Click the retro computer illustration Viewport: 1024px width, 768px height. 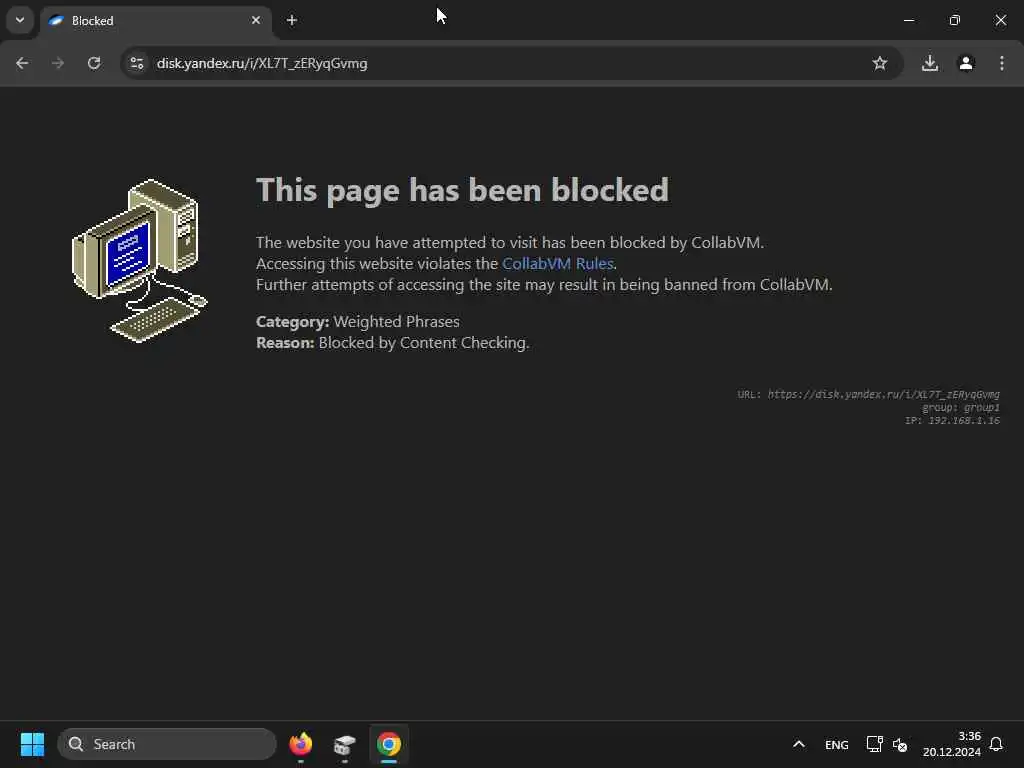tap(140, 260)
